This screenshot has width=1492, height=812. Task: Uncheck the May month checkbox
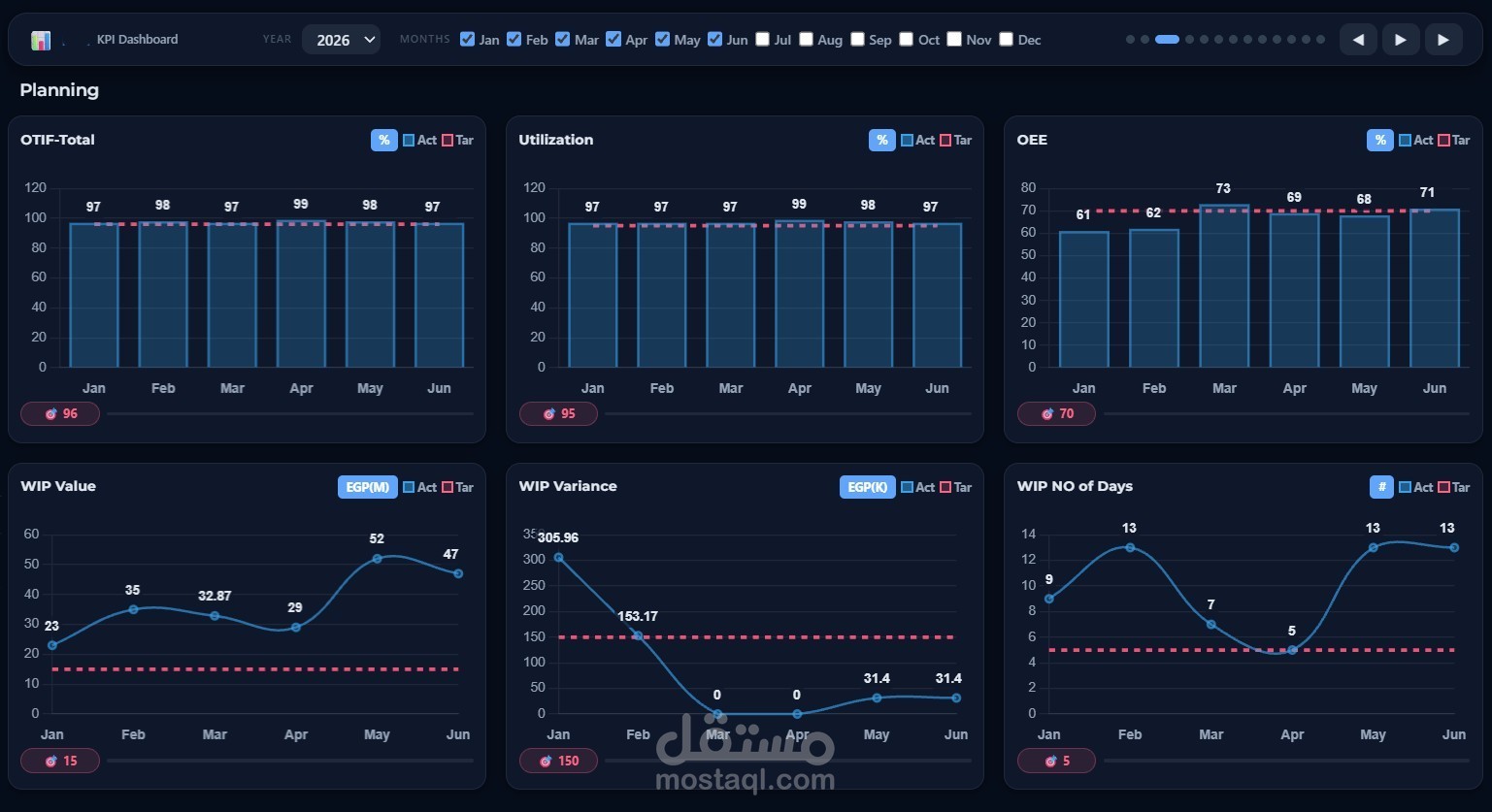[662, 39]
